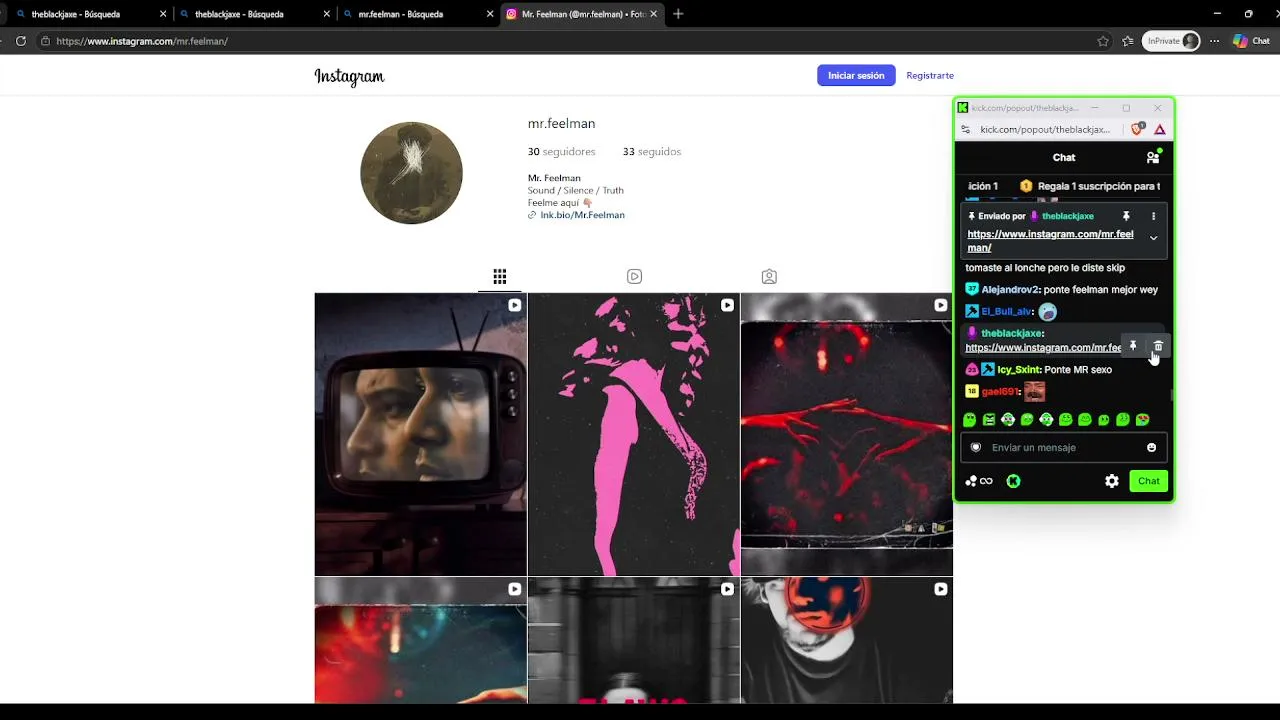Close the Mr. Feelman Instagram tab
Viewport: 1280px width, 720px height.
654,14
